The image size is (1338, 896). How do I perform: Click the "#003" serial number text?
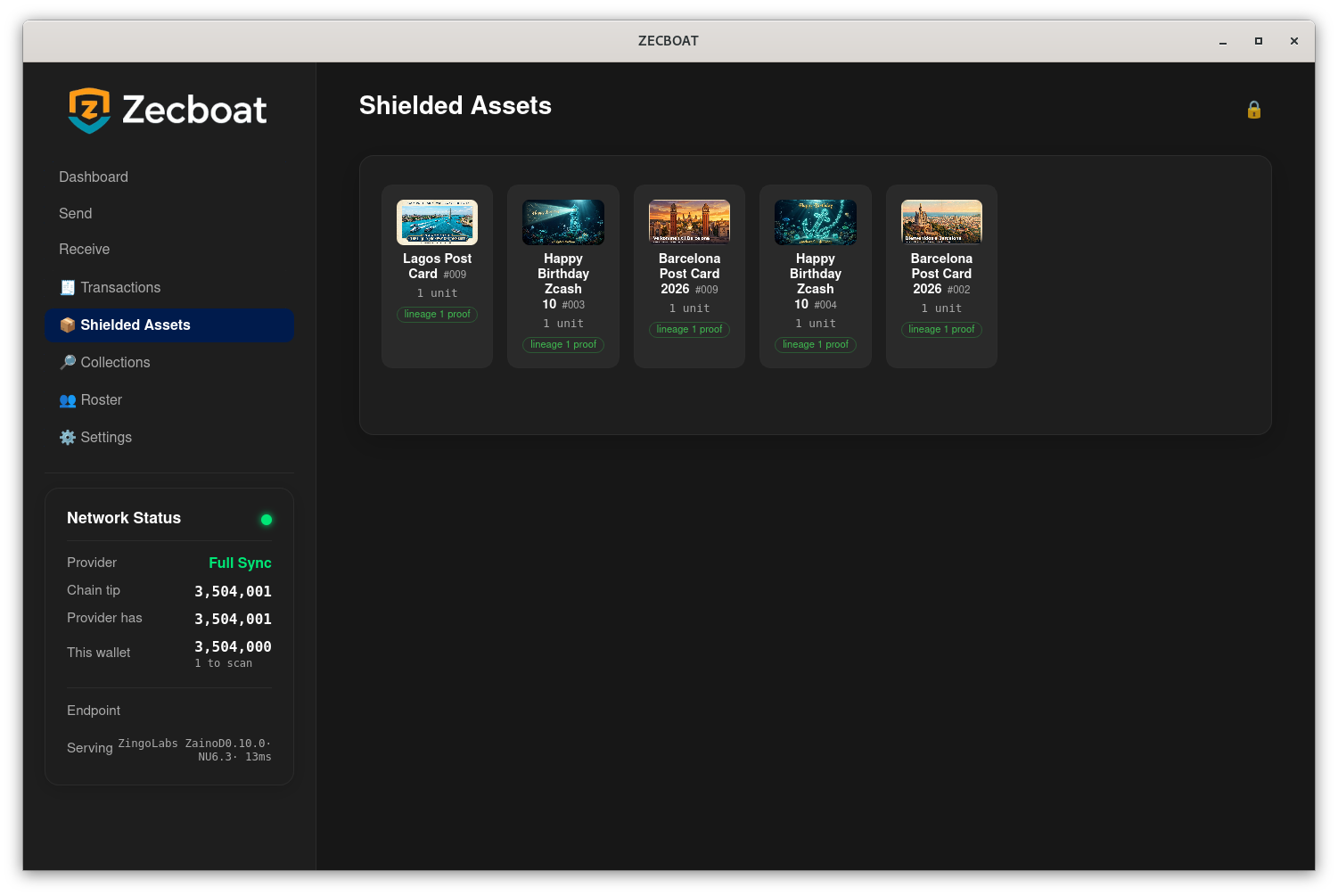573,305
